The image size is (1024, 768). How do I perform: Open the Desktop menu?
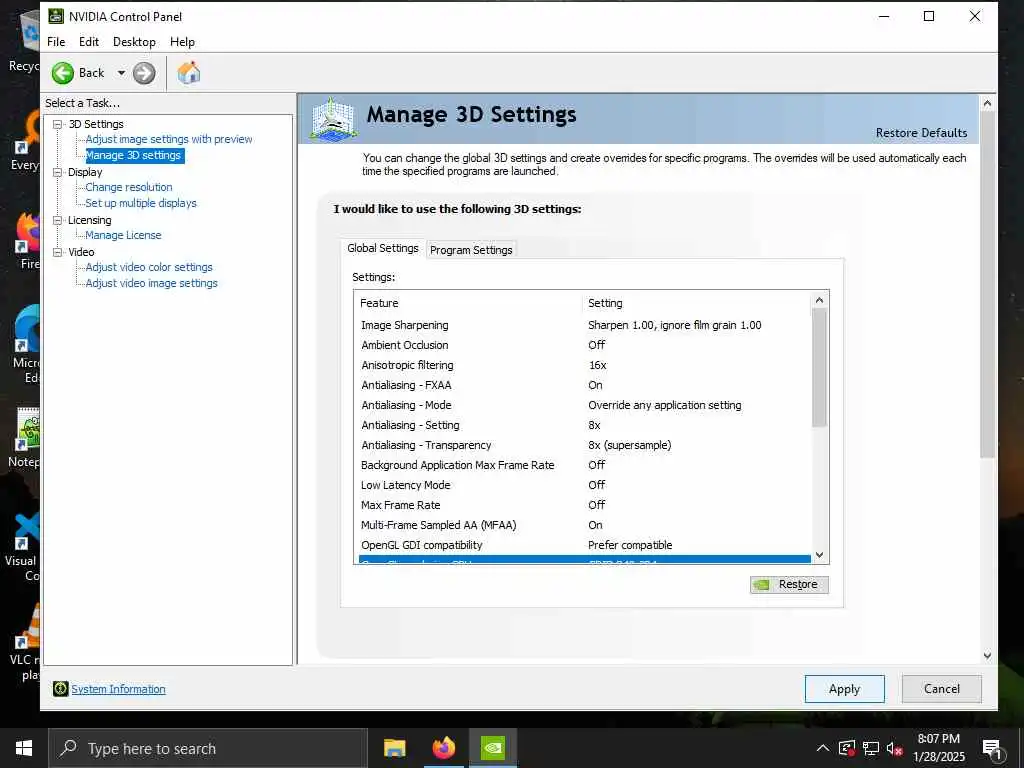(x=134, y=42)
